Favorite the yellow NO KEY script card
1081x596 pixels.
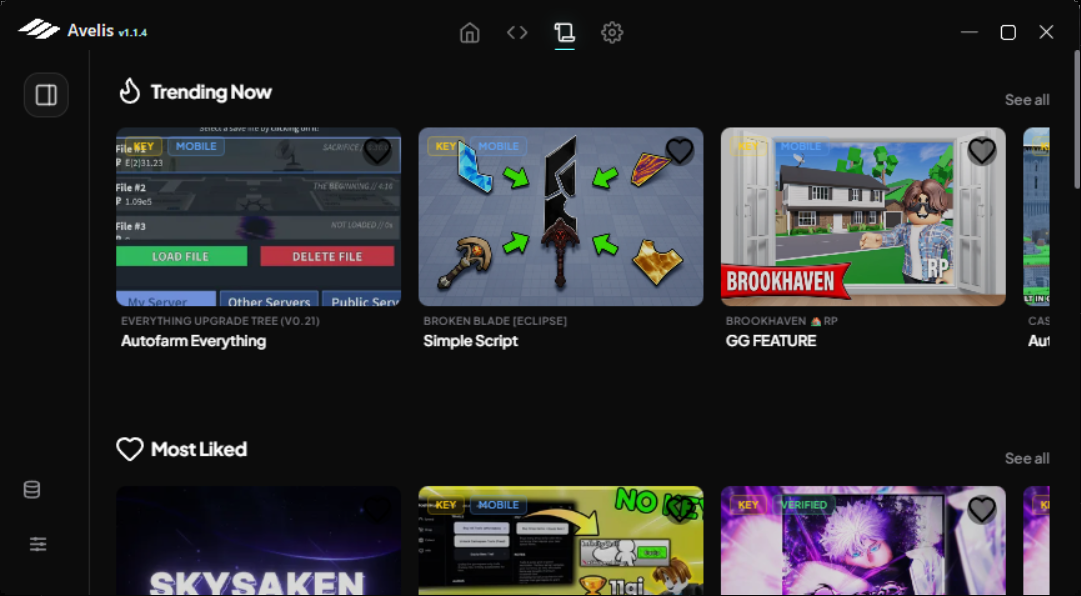[x=679, y=509]
